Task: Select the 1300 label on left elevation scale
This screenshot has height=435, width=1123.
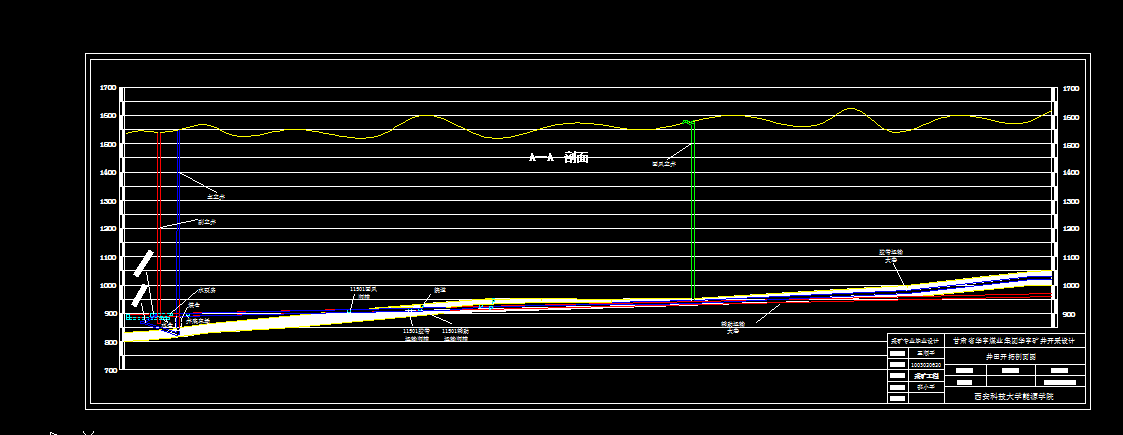Action: (x=108, y=201)
